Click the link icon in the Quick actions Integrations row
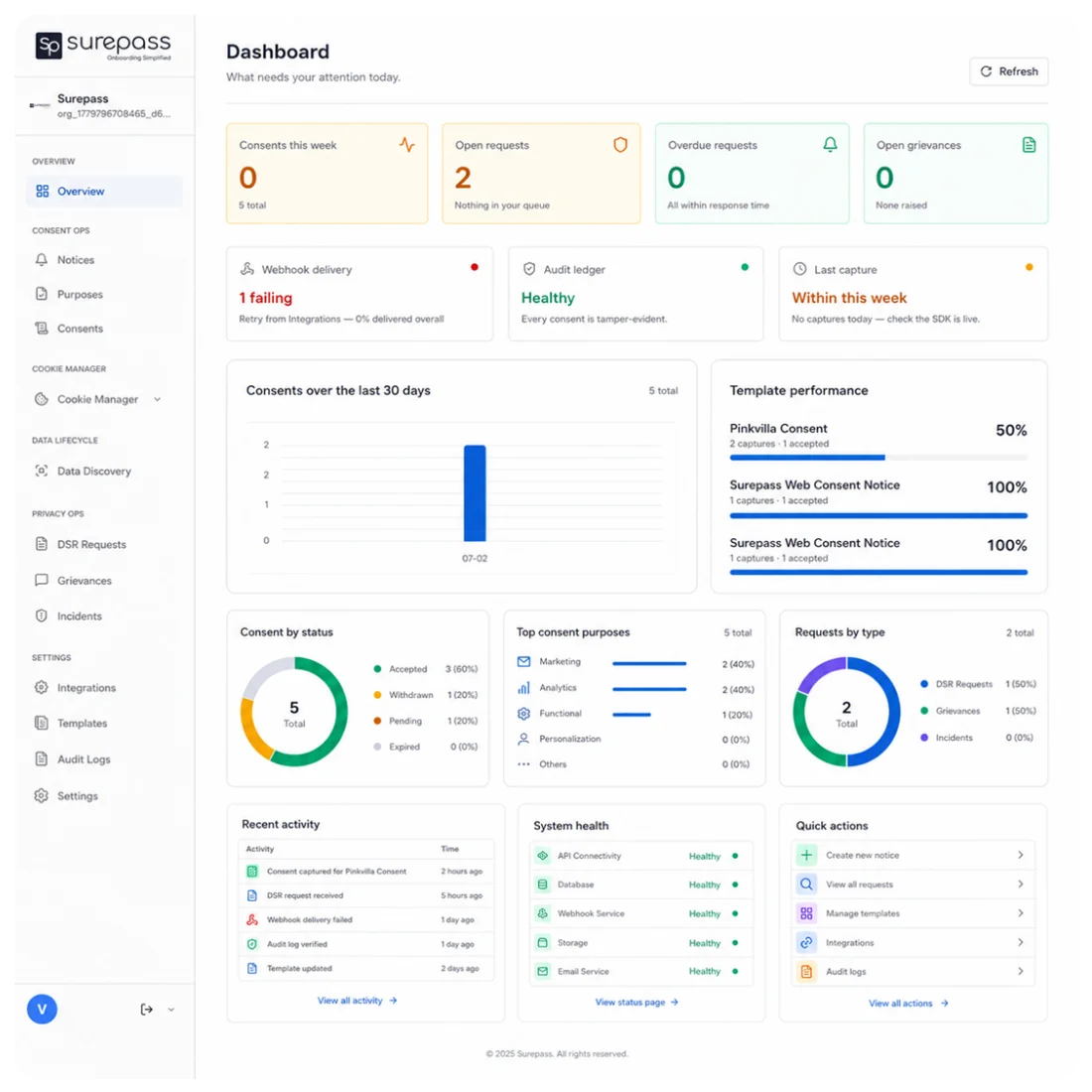The image size is (1092, 1092). pyautogui.click(x=806, y=942)
